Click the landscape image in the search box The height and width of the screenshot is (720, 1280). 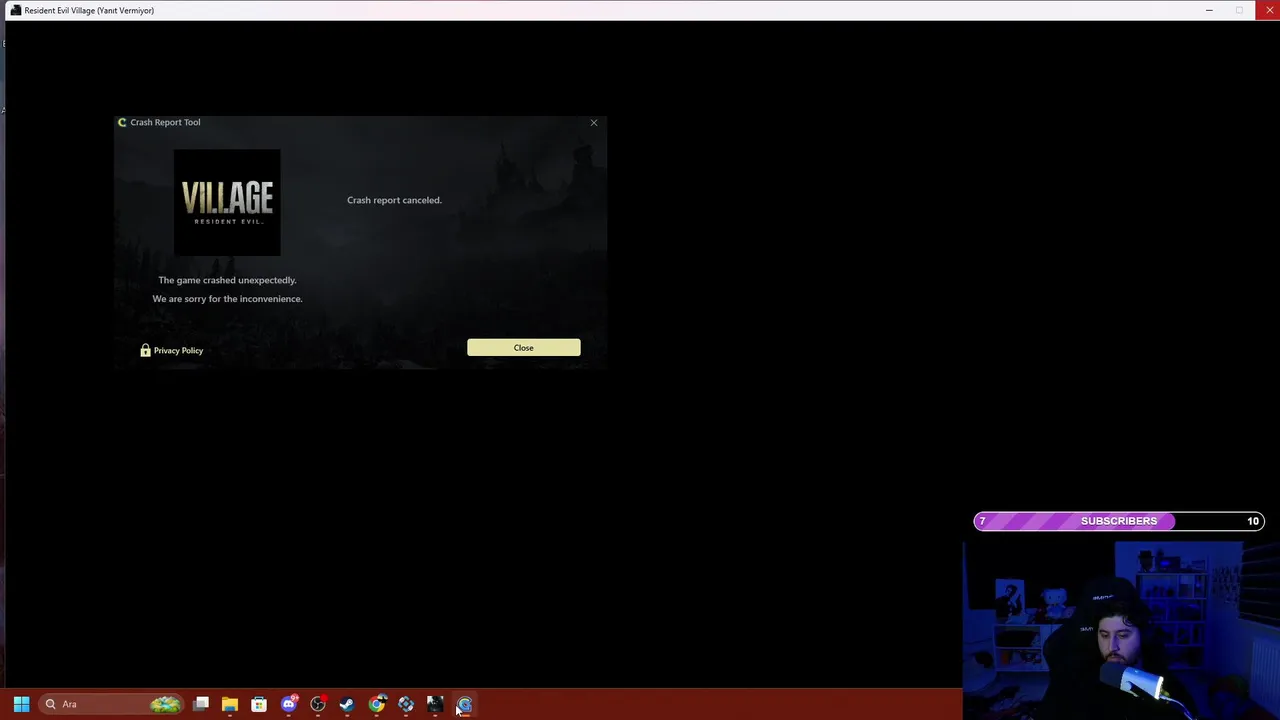tap(165, 704)
